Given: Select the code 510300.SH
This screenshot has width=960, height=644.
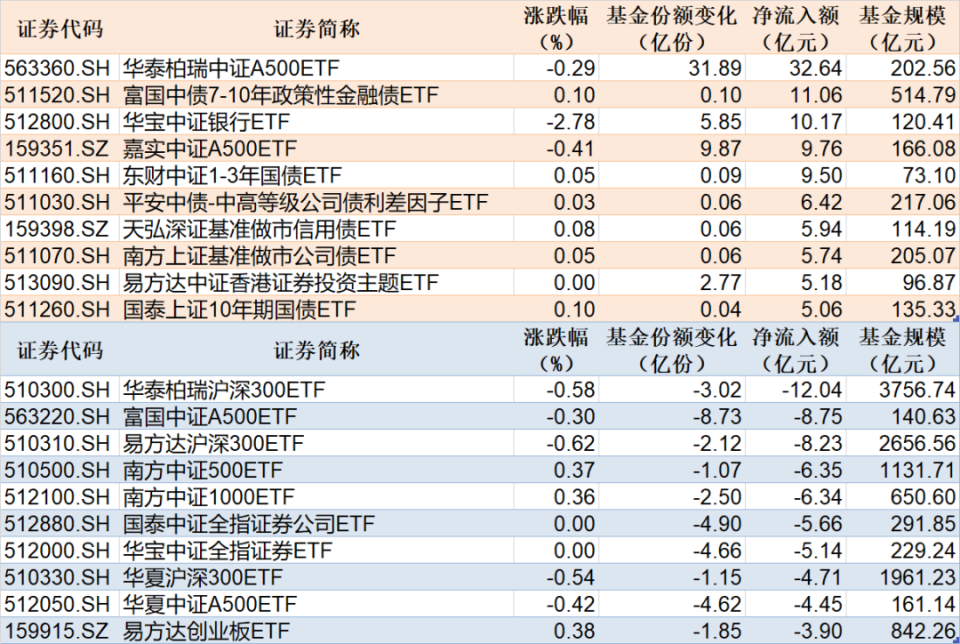Looking at the screenshot, I should click(x=57, y=390).
